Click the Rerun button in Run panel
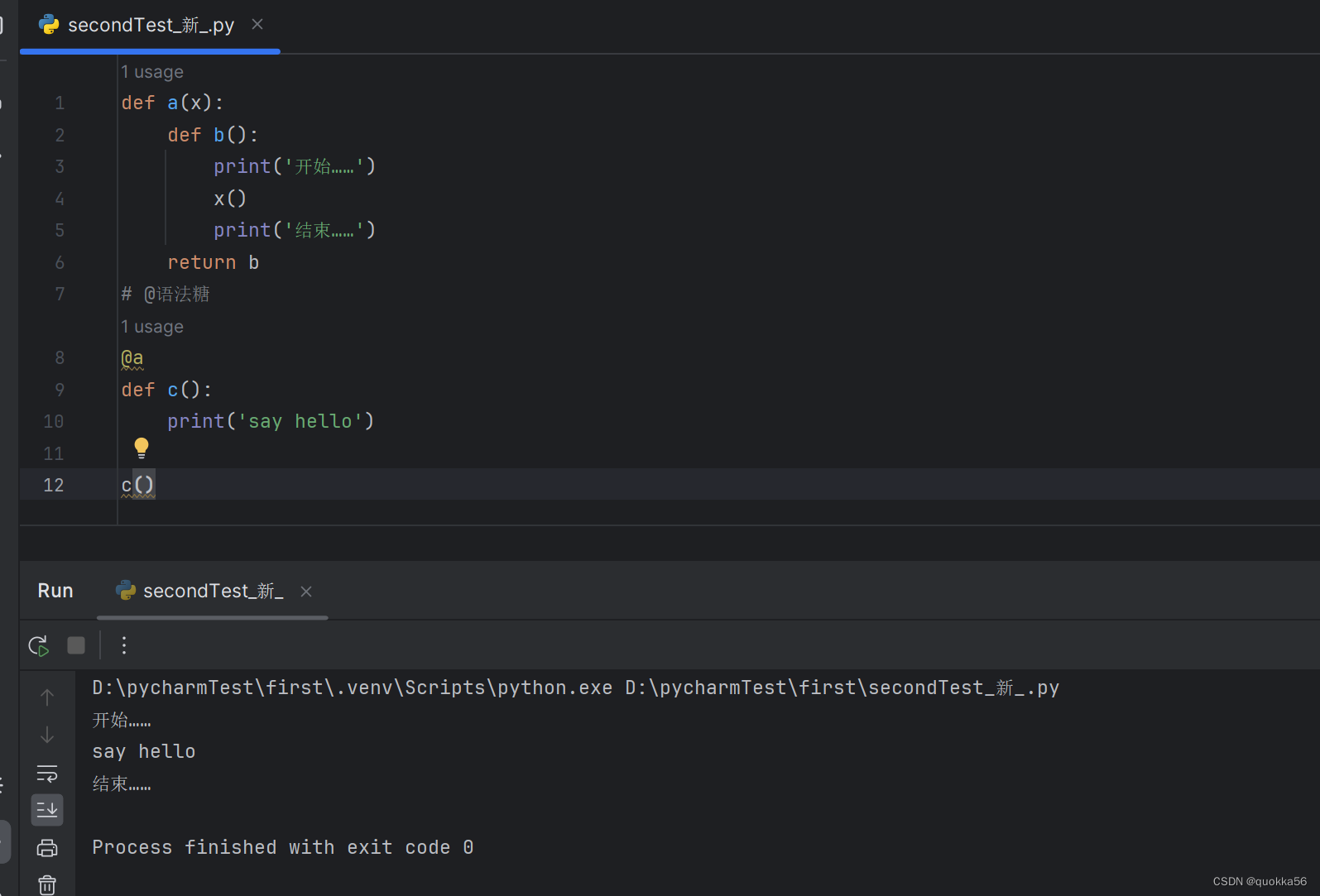 point(39,645)
